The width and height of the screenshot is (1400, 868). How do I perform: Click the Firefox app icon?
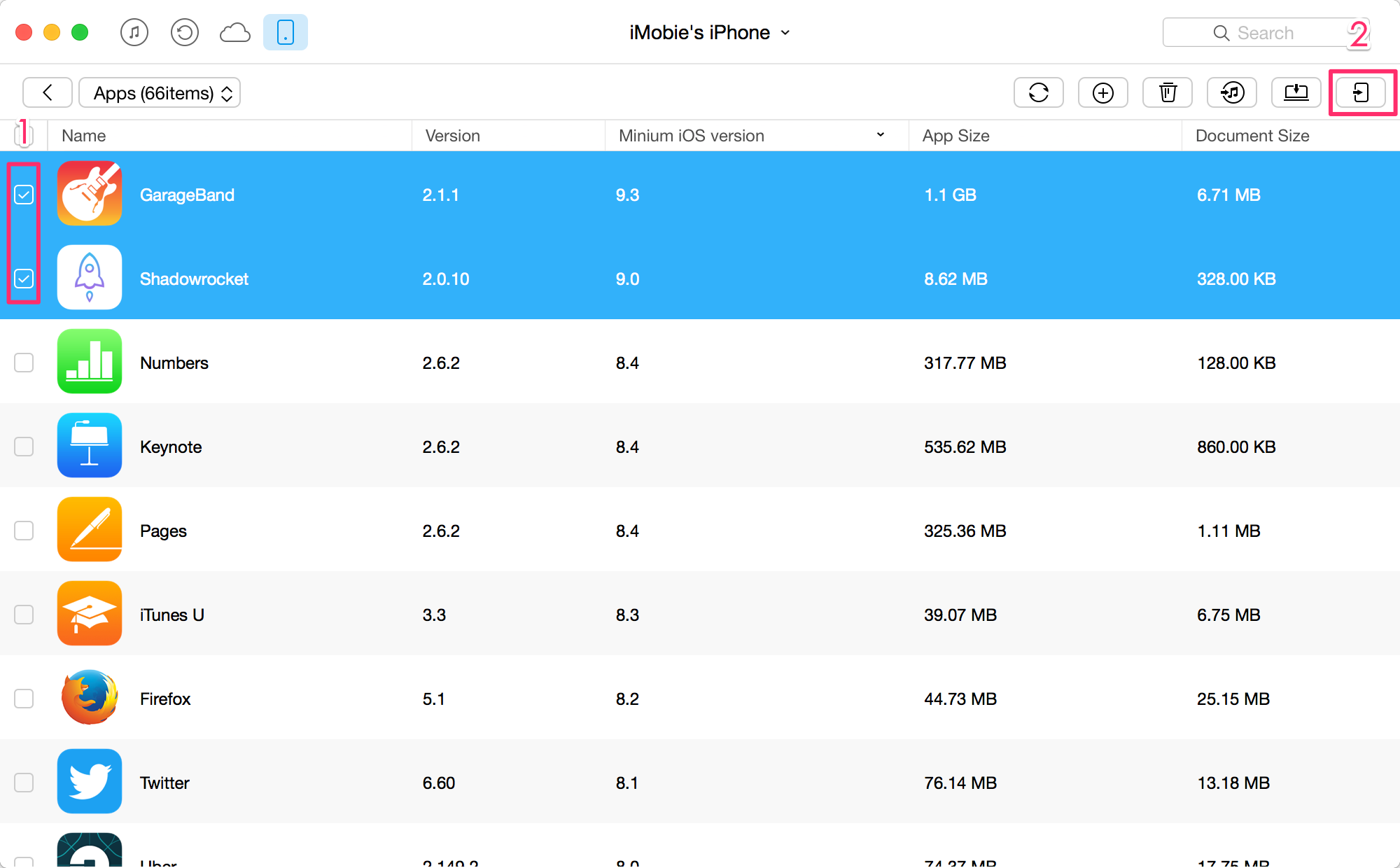90,697
